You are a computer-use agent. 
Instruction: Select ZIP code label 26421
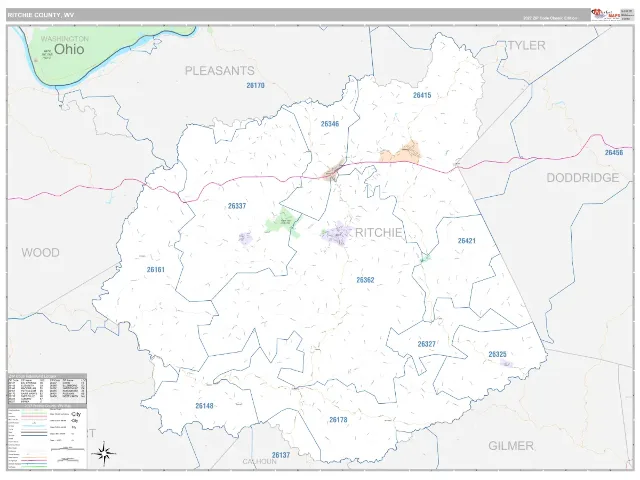[467, 240]
